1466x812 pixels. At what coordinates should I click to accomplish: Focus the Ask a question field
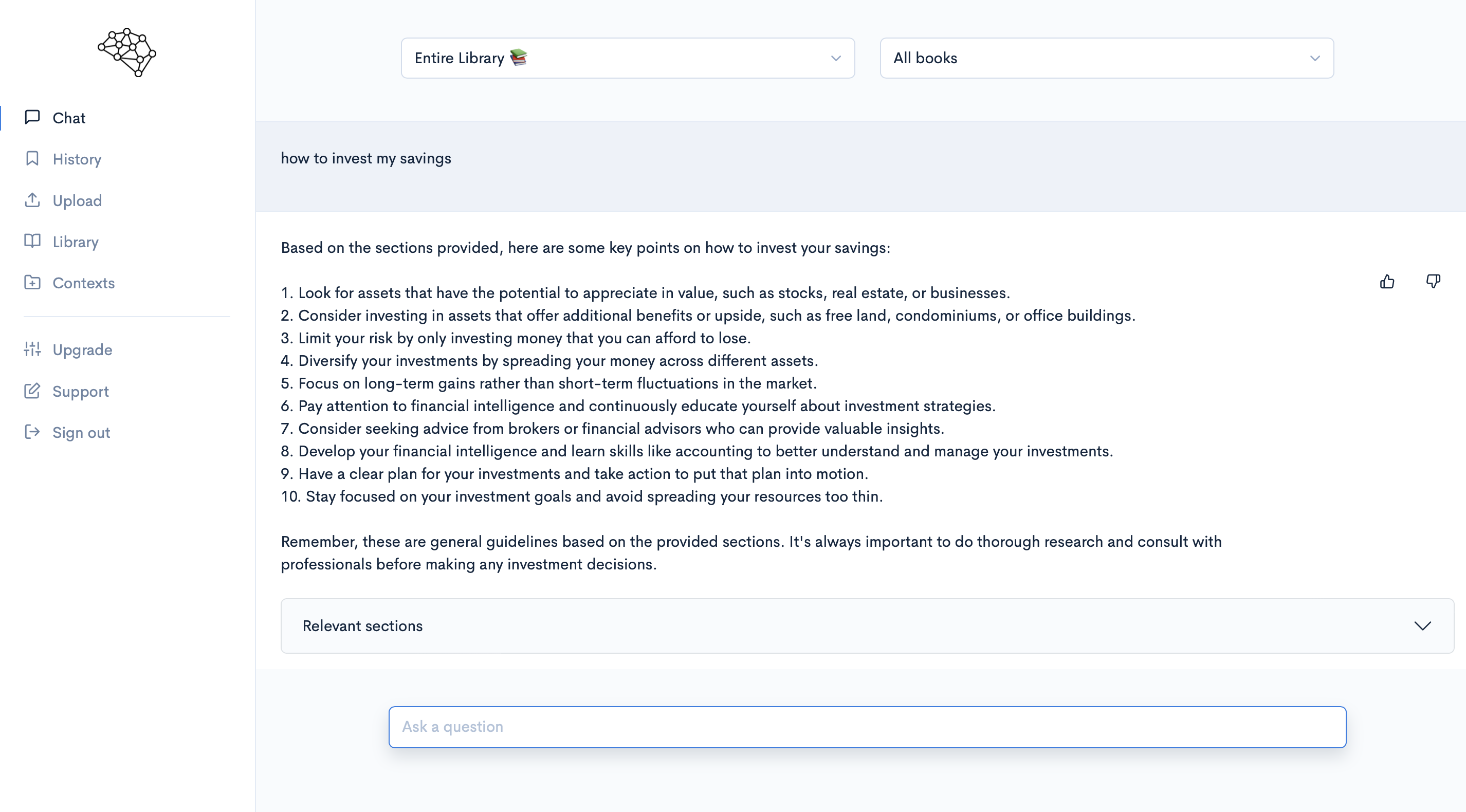[867, 727]
